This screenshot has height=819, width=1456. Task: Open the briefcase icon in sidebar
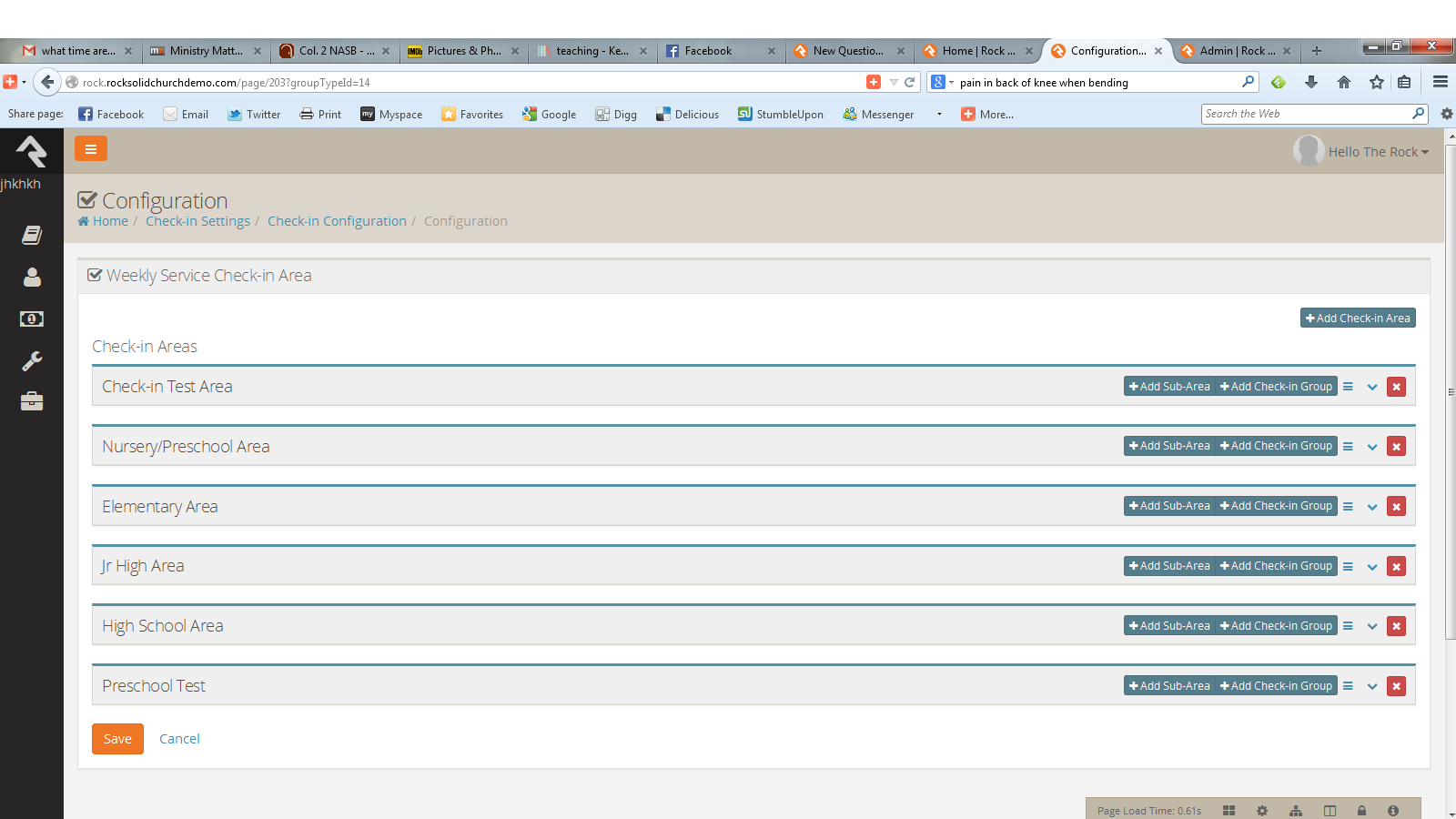tap(32, 401)
